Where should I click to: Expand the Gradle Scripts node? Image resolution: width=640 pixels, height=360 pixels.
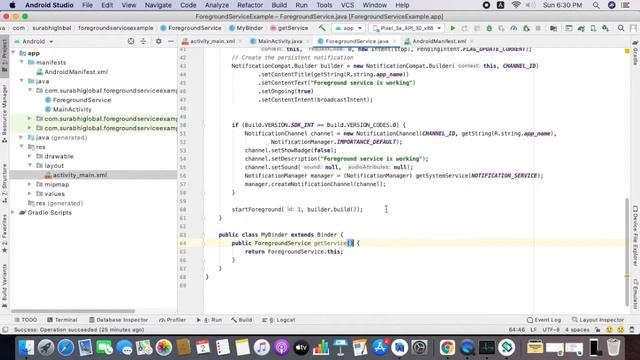14,213
